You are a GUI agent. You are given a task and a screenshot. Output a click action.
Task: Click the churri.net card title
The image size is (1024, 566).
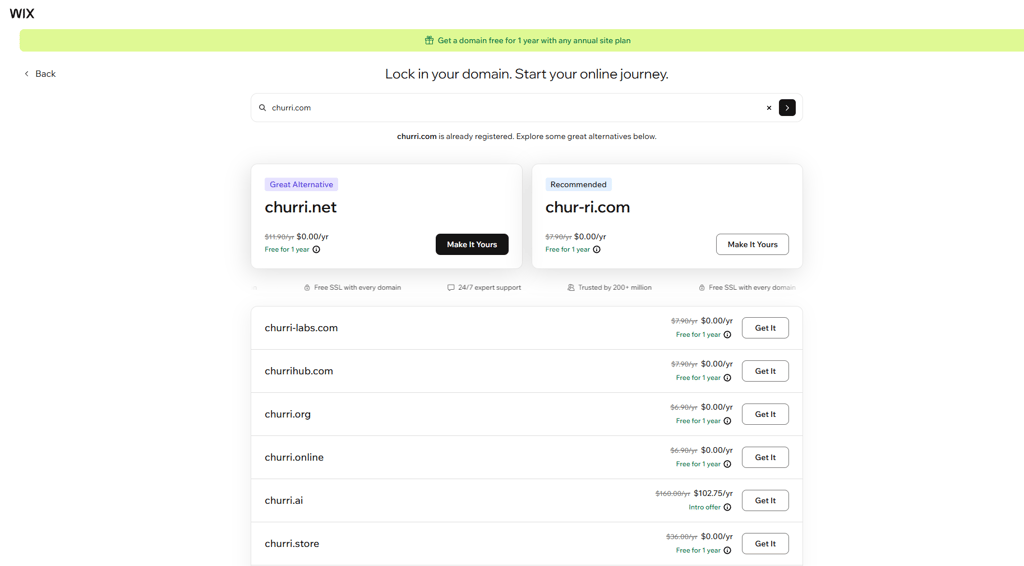(x=300, y=207)
